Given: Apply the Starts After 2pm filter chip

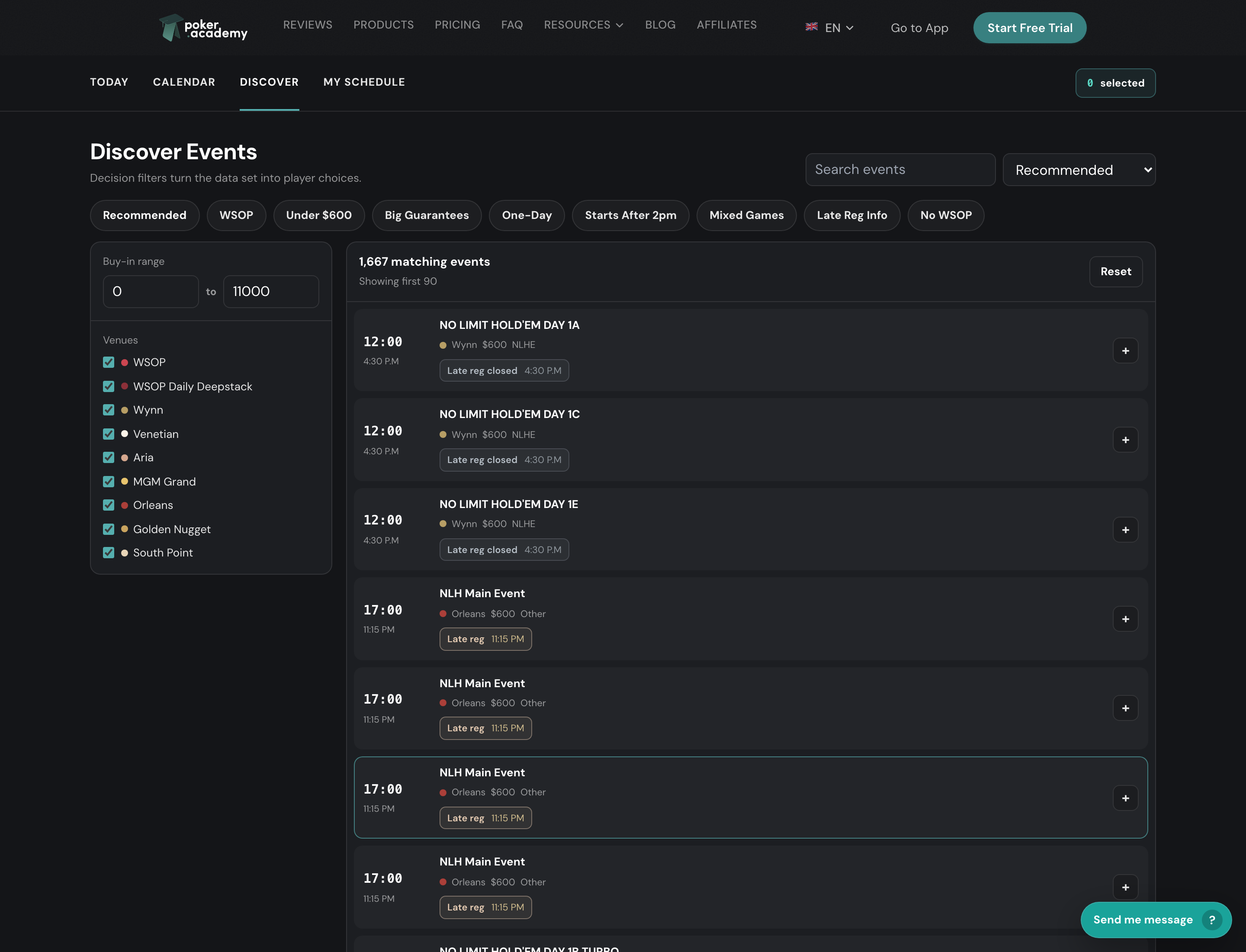Looking at the screenshot, I should tap(631, 215).
